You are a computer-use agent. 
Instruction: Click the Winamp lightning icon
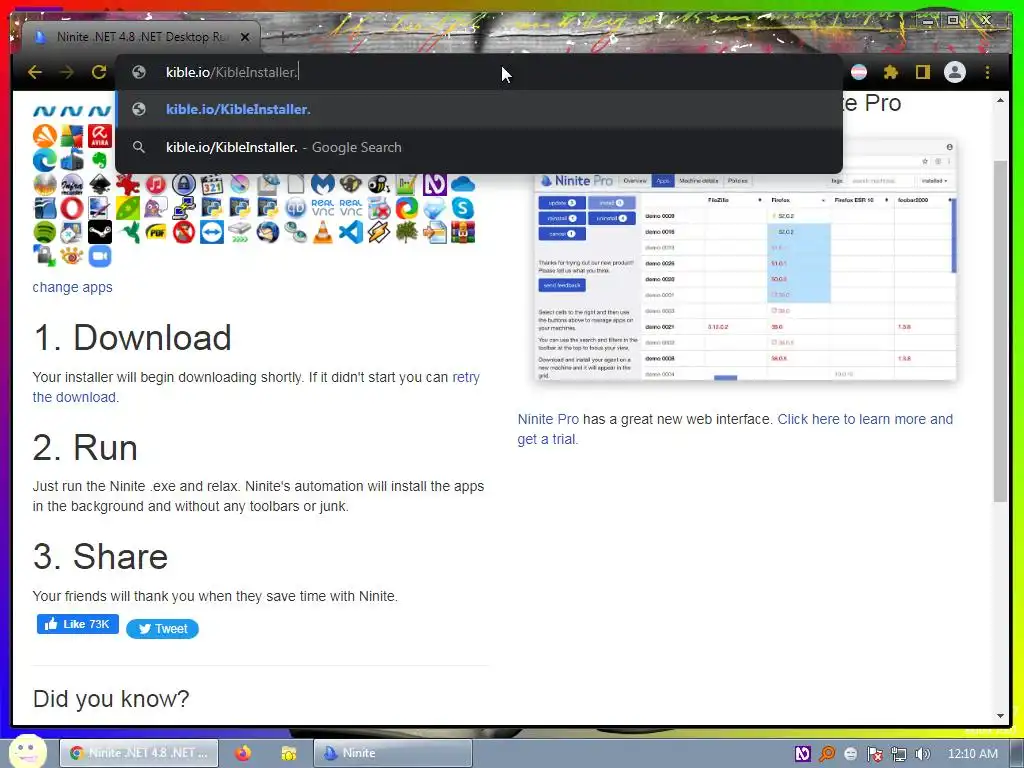coord(379,232)
